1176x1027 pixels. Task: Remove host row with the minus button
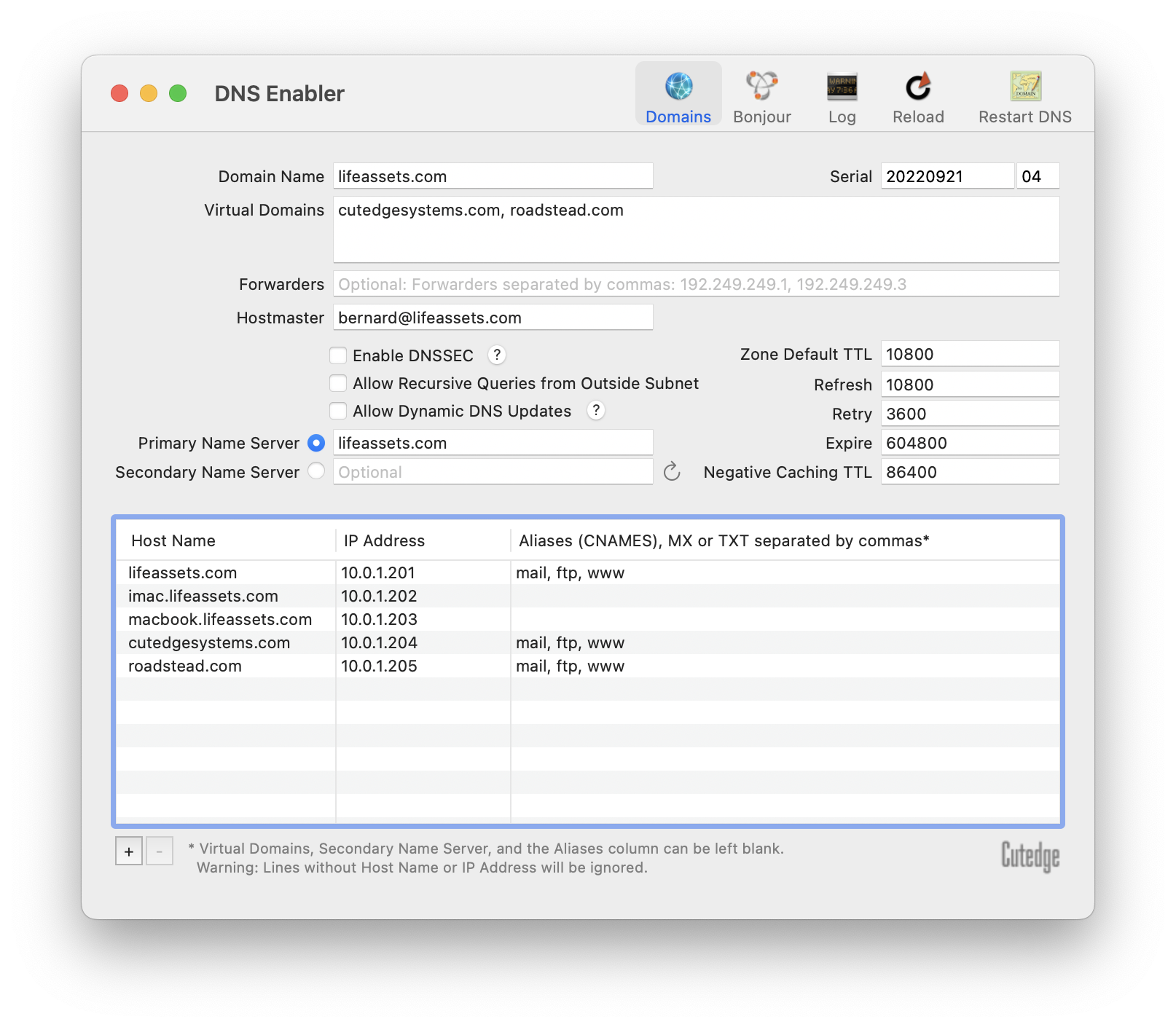[160, 851]
